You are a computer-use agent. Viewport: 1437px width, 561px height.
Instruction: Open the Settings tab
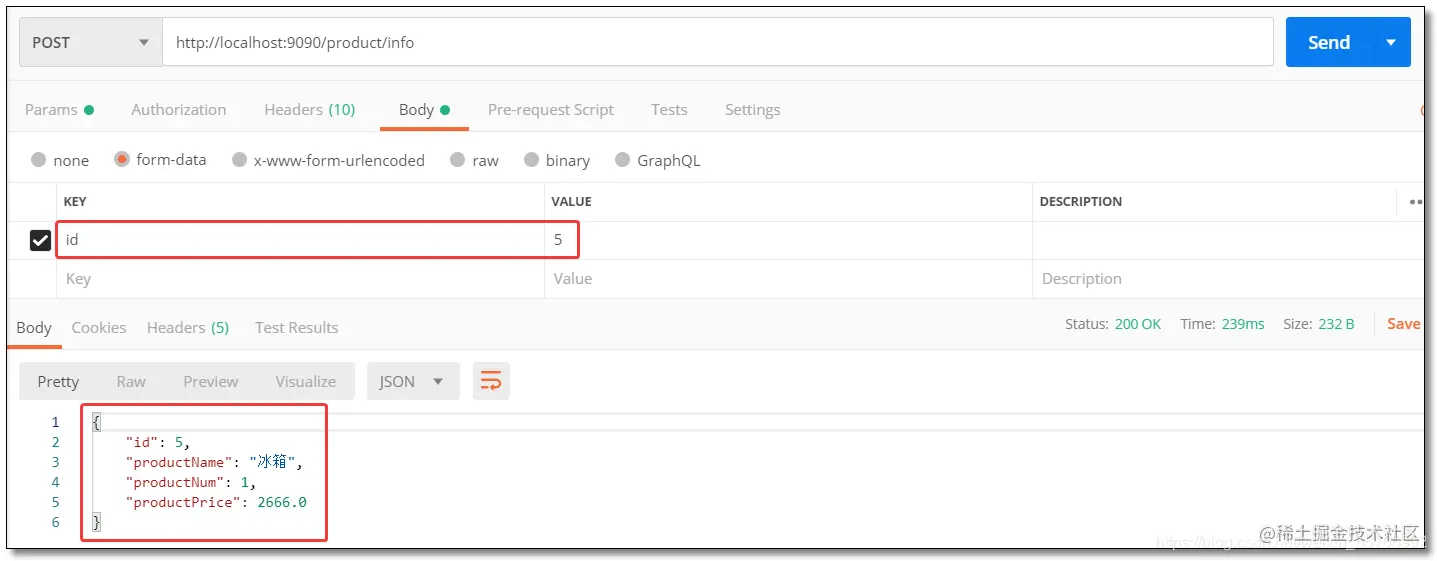click(753, 110)
